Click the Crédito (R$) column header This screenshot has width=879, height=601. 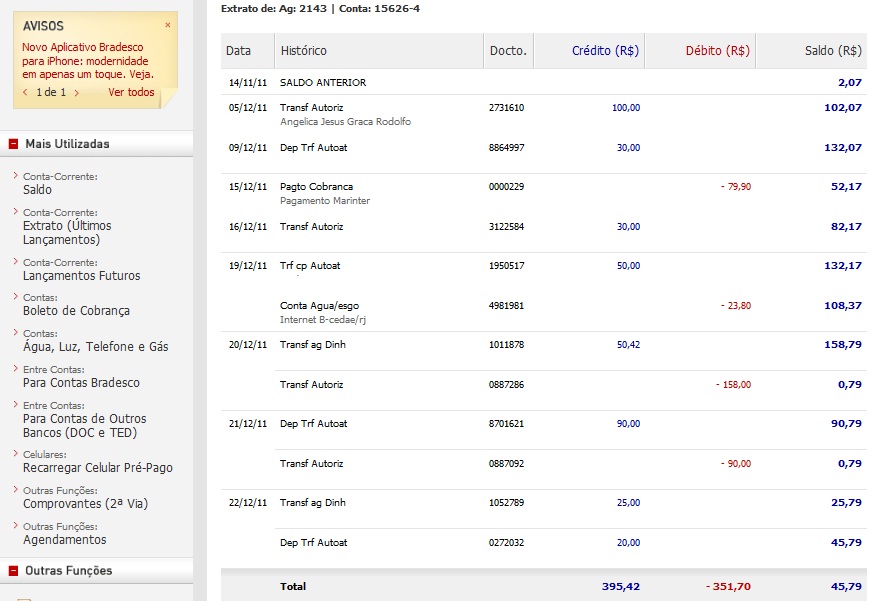(x=605, y=50)
